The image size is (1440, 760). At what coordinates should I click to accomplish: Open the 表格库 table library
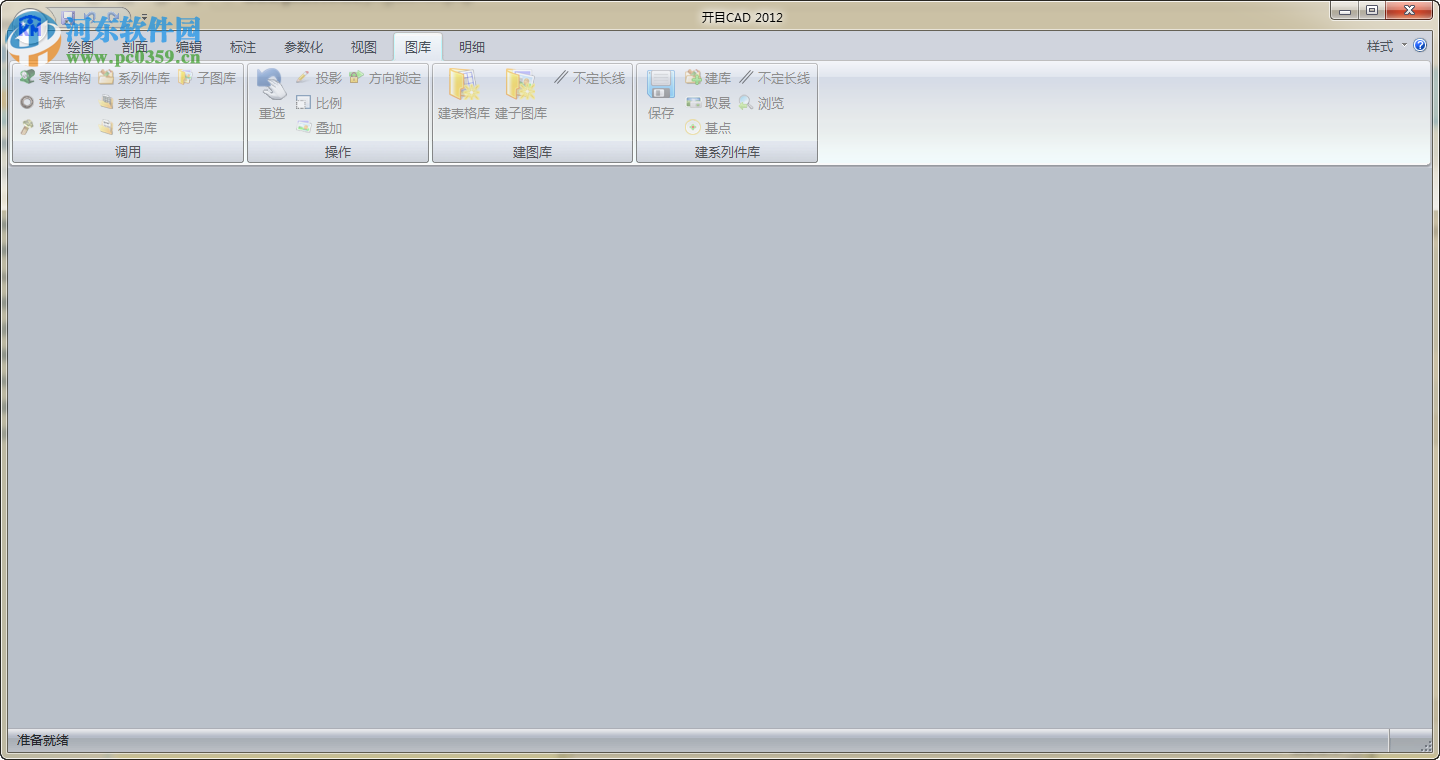click(x=128, y=103)
